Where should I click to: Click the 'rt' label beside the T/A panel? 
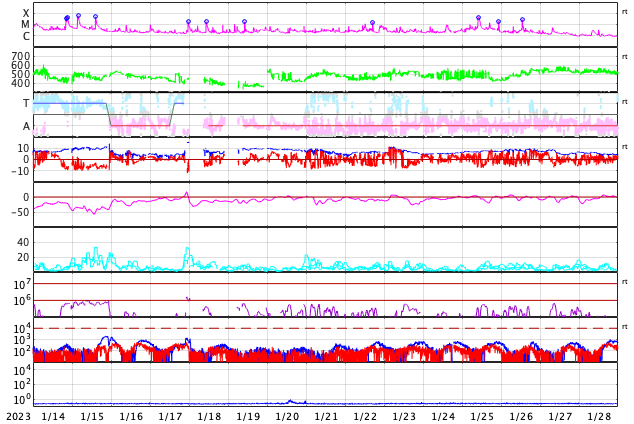[625, 102]
